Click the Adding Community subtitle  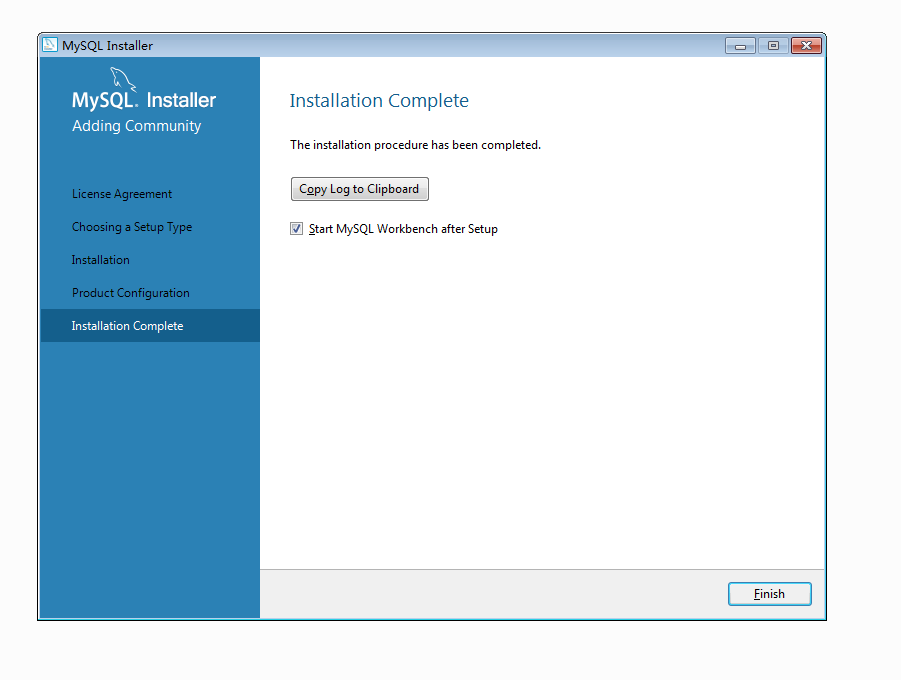[137, 126]
